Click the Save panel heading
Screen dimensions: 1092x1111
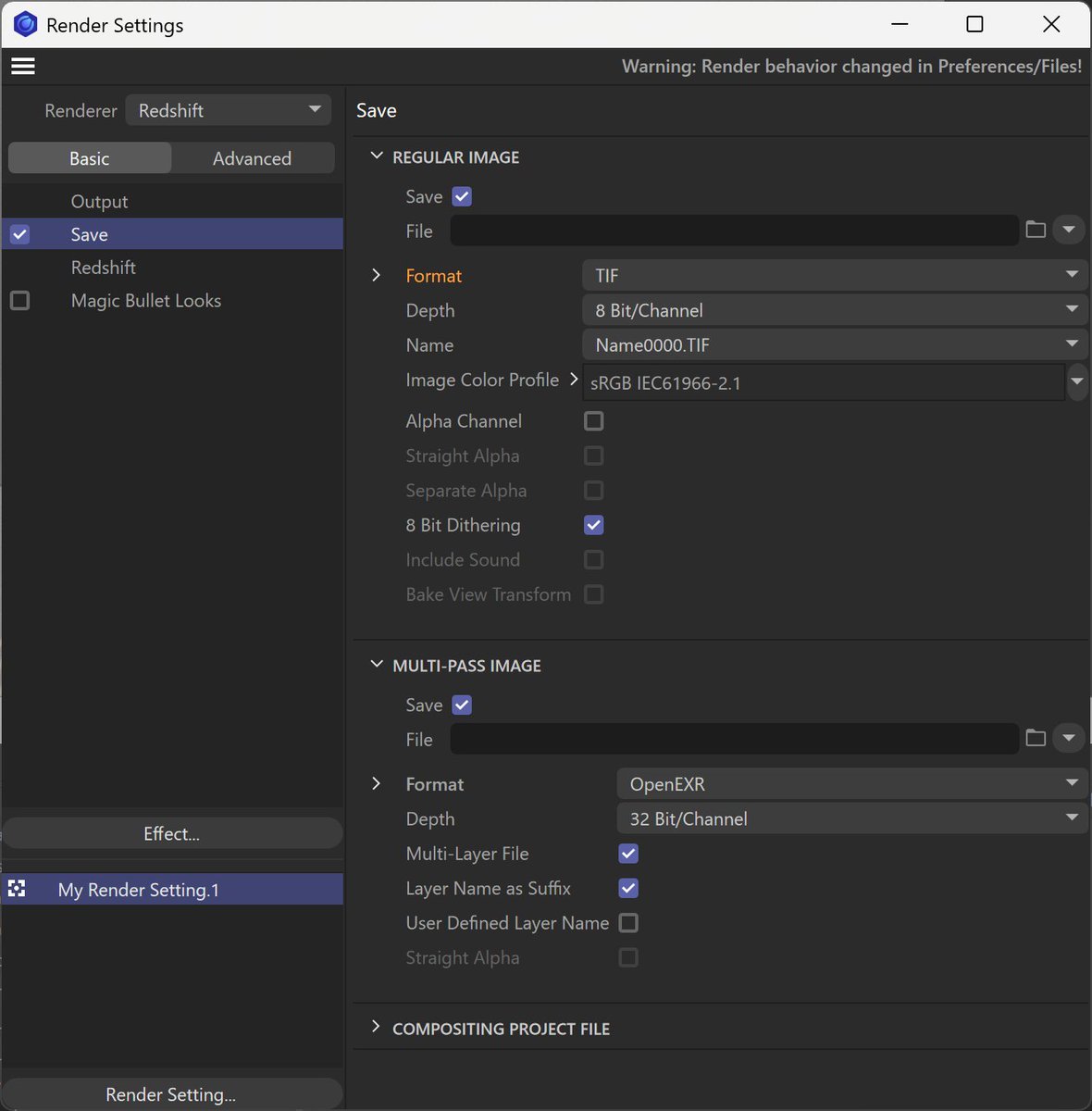377,110
